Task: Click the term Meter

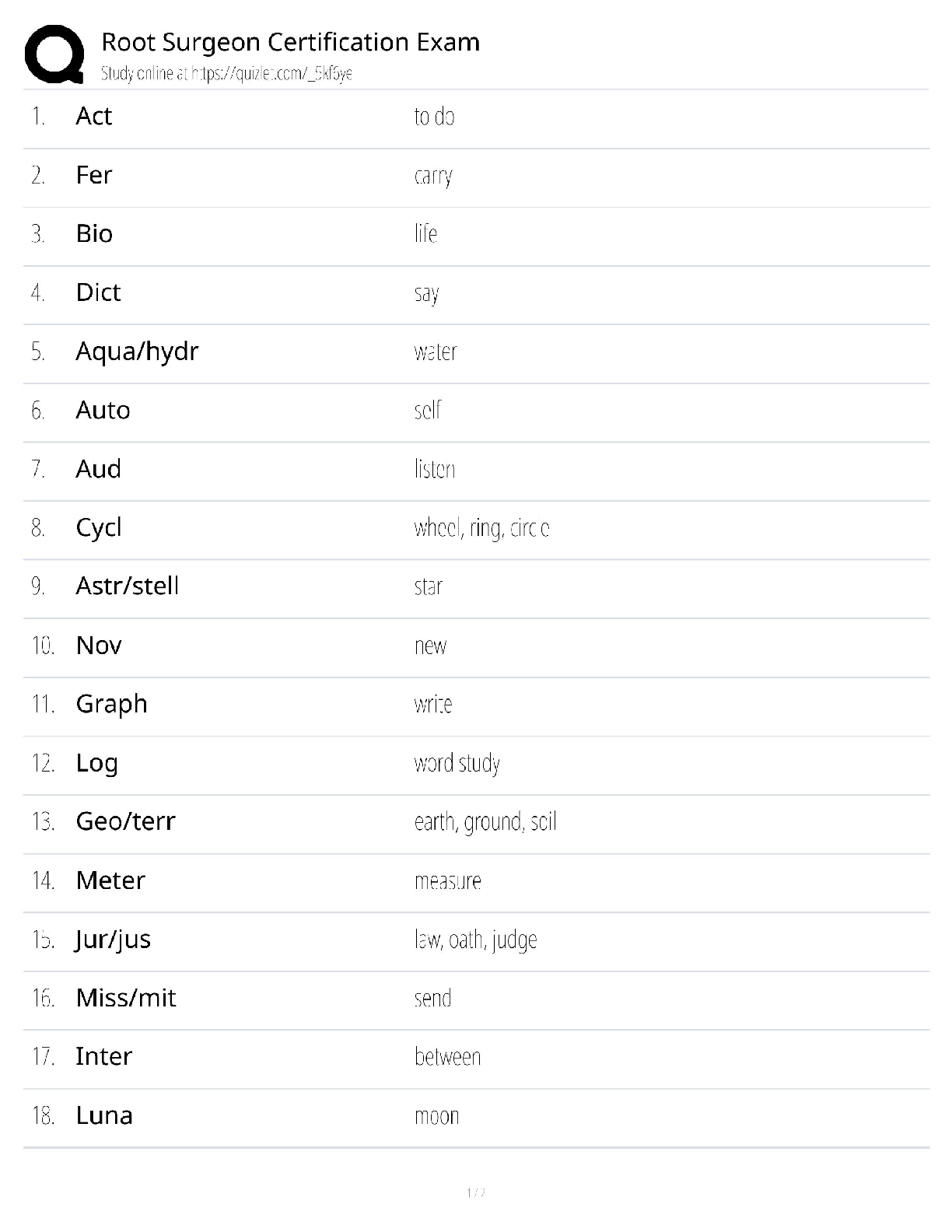Action: click(x=110, y=880)
